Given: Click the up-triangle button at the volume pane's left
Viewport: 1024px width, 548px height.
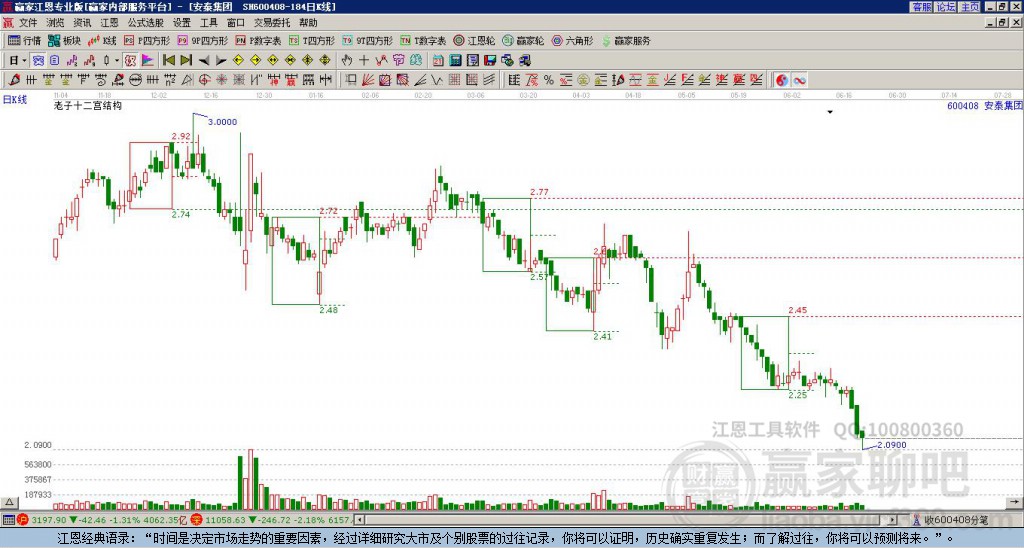Looking at the screenshot, I should (x=9, y=502).
